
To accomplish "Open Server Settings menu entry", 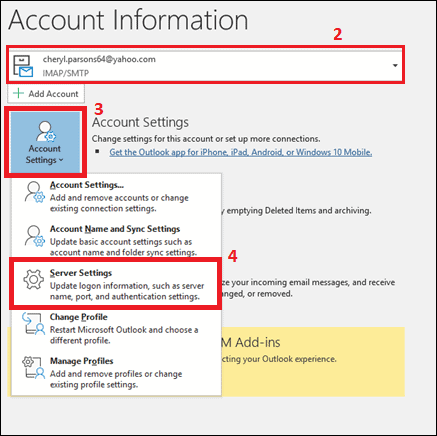I will (x=116, y=284).
